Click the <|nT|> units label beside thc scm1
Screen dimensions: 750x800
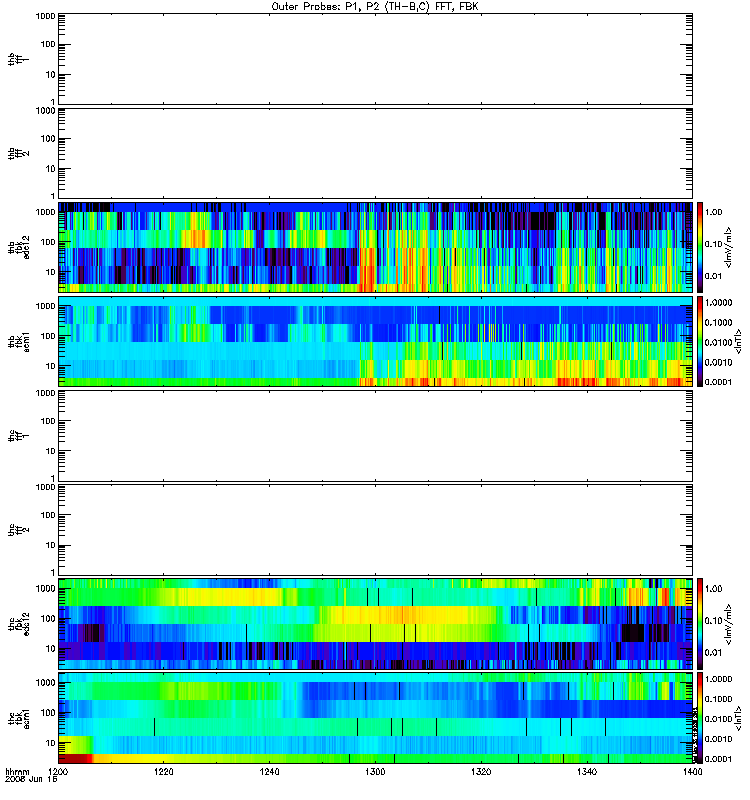pos(738,718)
